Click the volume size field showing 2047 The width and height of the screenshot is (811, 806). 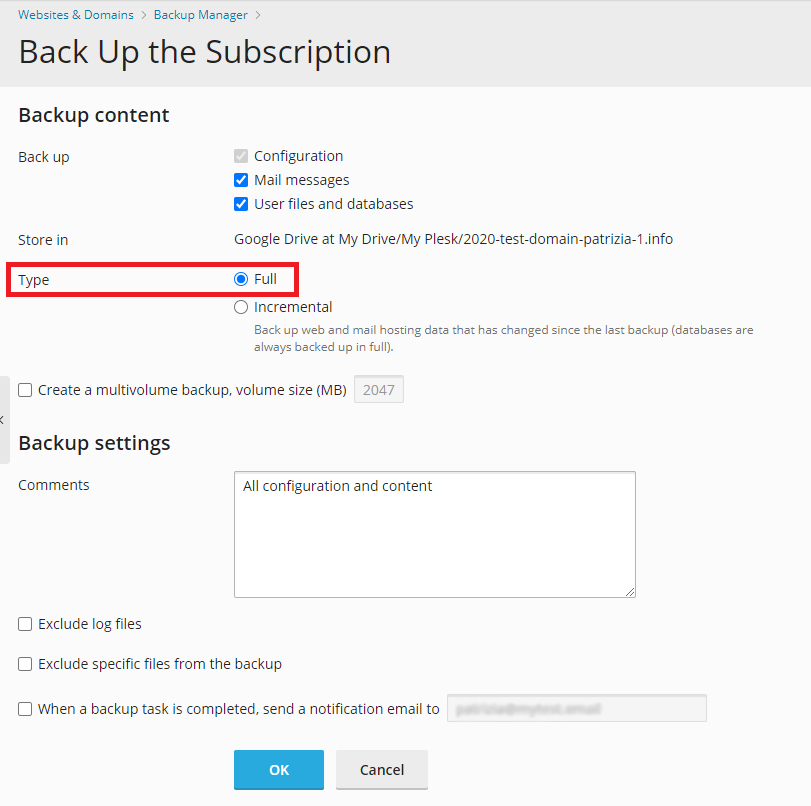pyautogui.click(x=378, y=389)
